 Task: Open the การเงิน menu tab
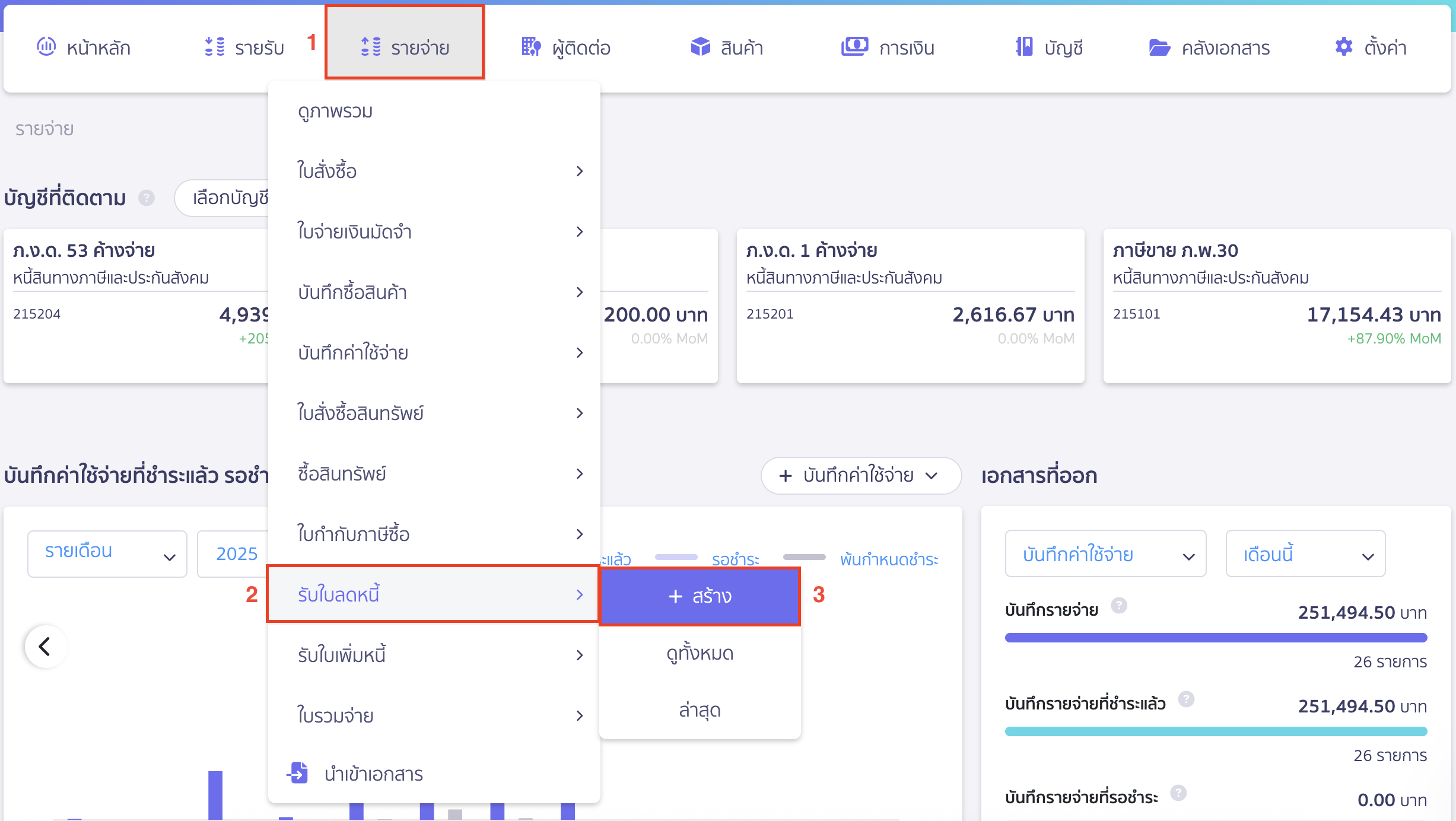[888, 47]
